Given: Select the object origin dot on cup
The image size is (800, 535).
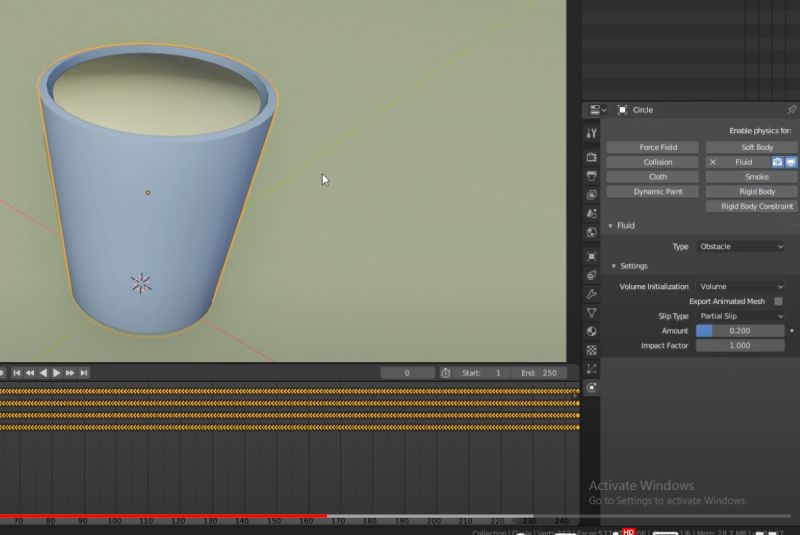Looking at the screenshot, I should click(148, 193).
